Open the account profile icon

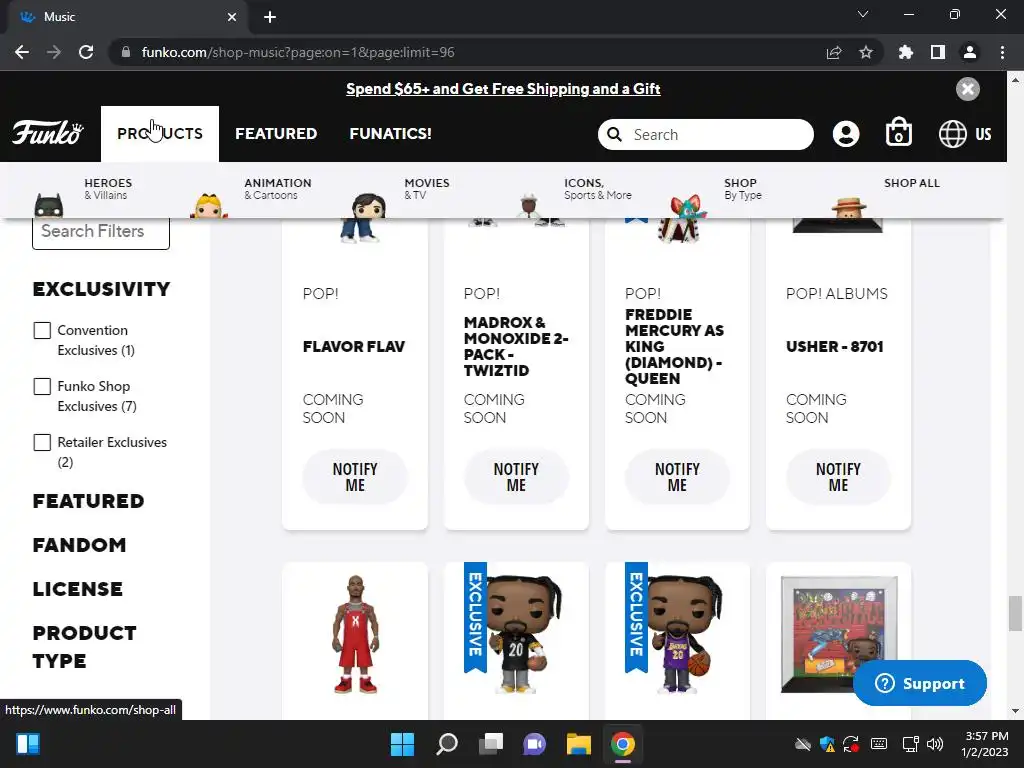coord(846,134)
